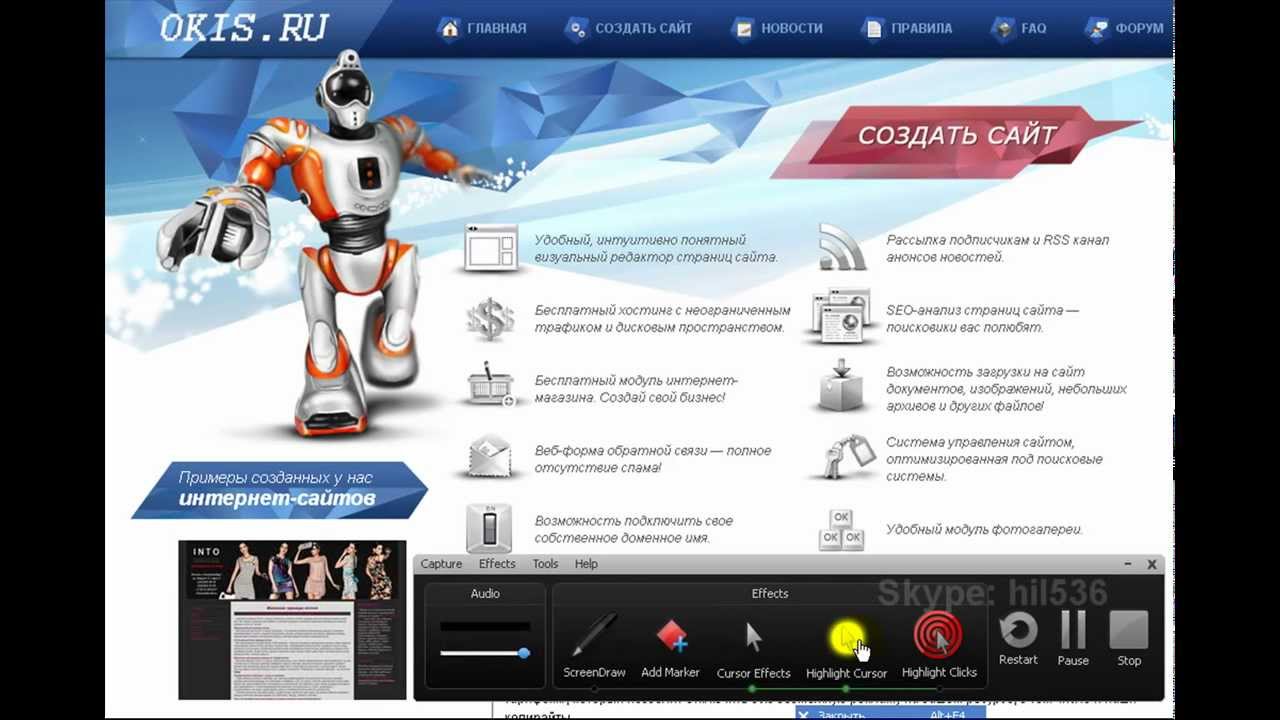Click the site management keys icon
The image size is (1280, 720).
coord(849,457)
